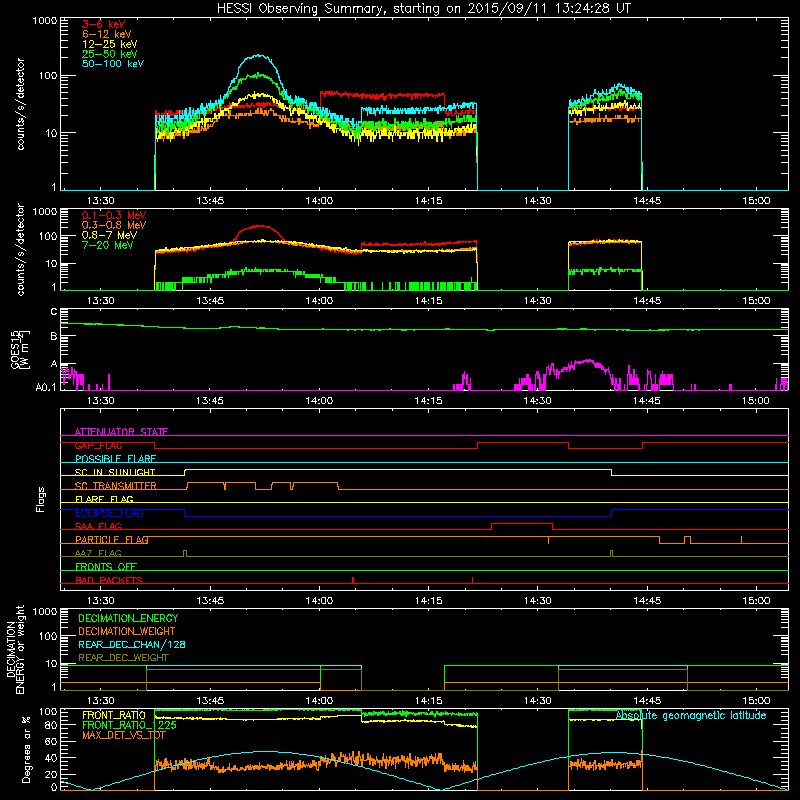Image resolution: width=800 pixels, height=800 pixels.
Task: Click the SAA_FLAG raised segment
Action: [522, 523]
